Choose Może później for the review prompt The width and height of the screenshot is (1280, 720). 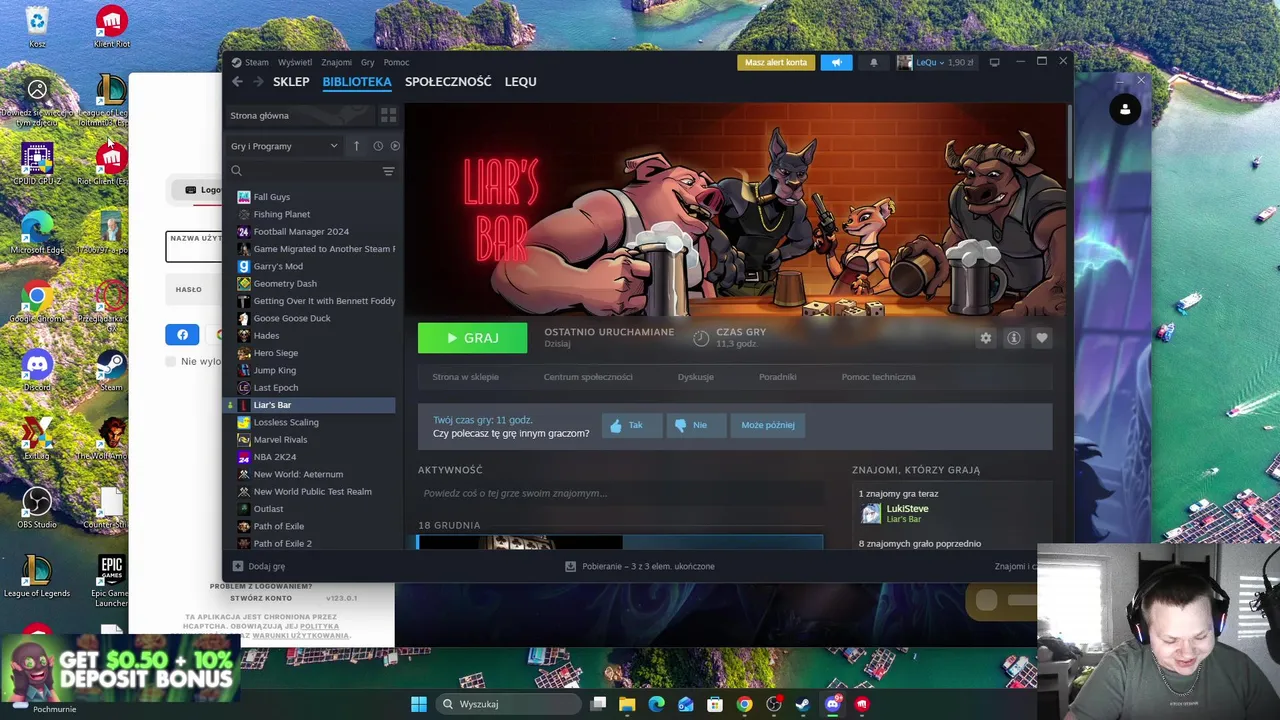point(768,425)
